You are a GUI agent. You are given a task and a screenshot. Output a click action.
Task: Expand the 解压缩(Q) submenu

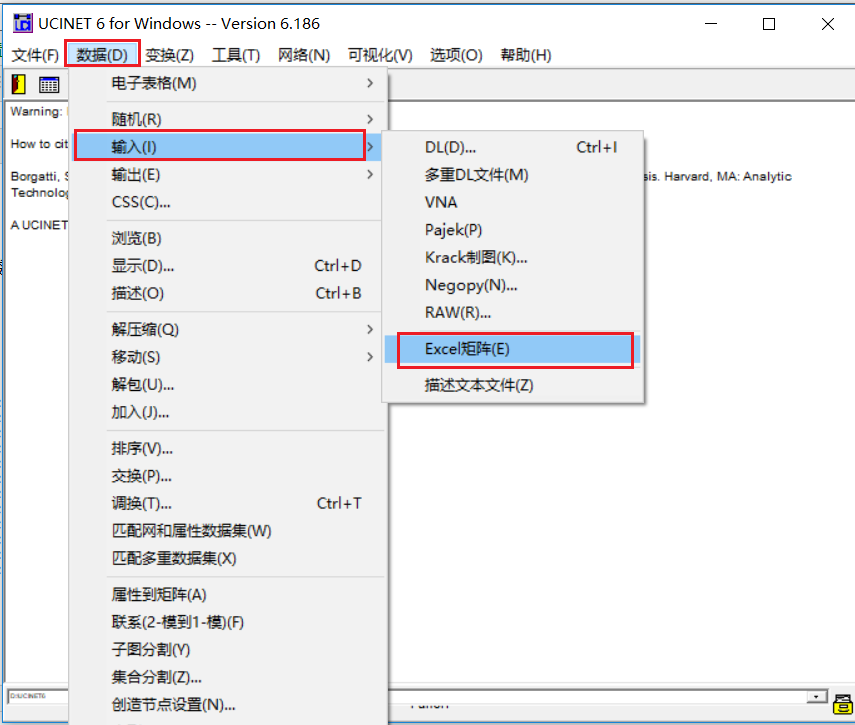tap(227, 329)
